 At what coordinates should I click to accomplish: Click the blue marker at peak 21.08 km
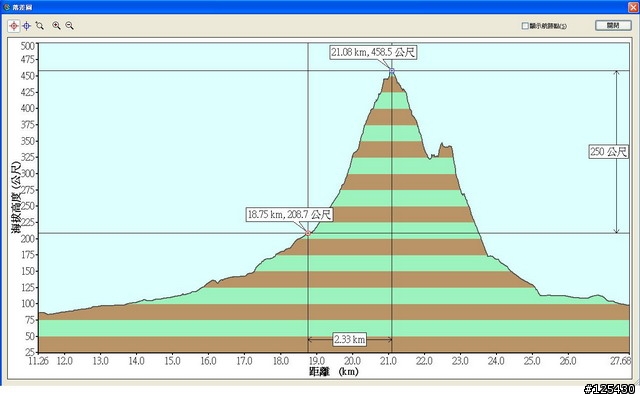click(x=392, y=71)
